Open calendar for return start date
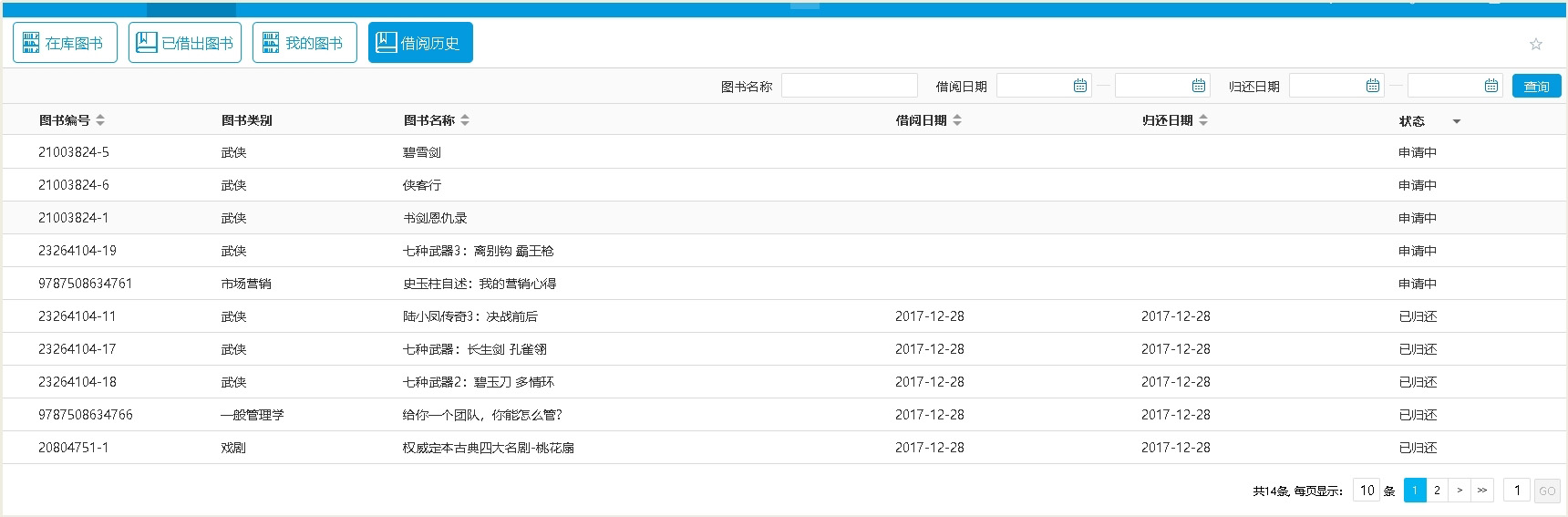 pos(1373,86)
